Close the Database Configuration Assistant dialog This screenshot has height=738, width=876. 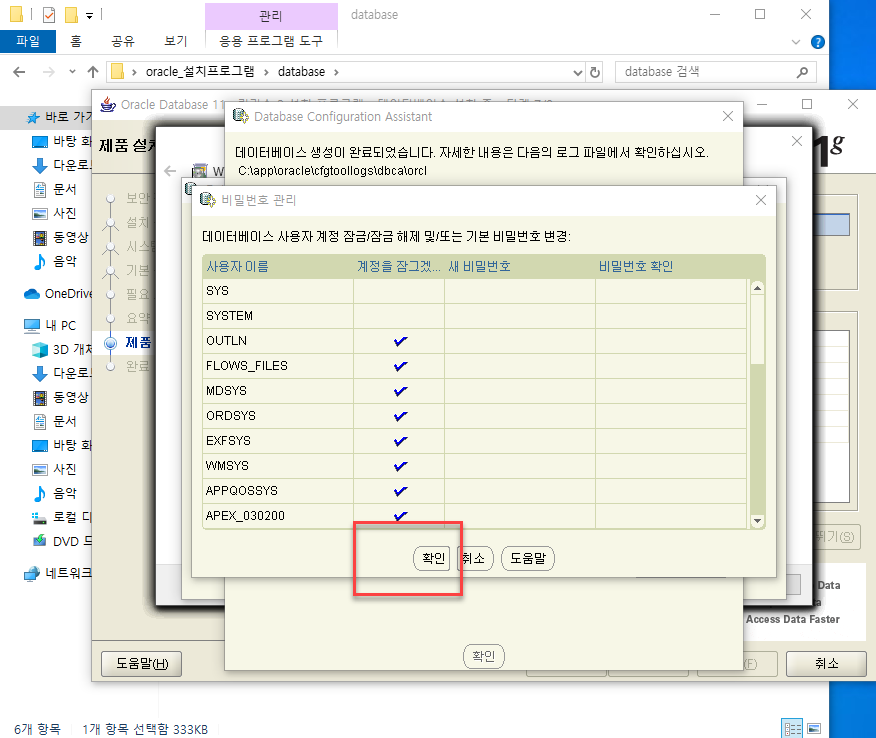pos(727,116)
